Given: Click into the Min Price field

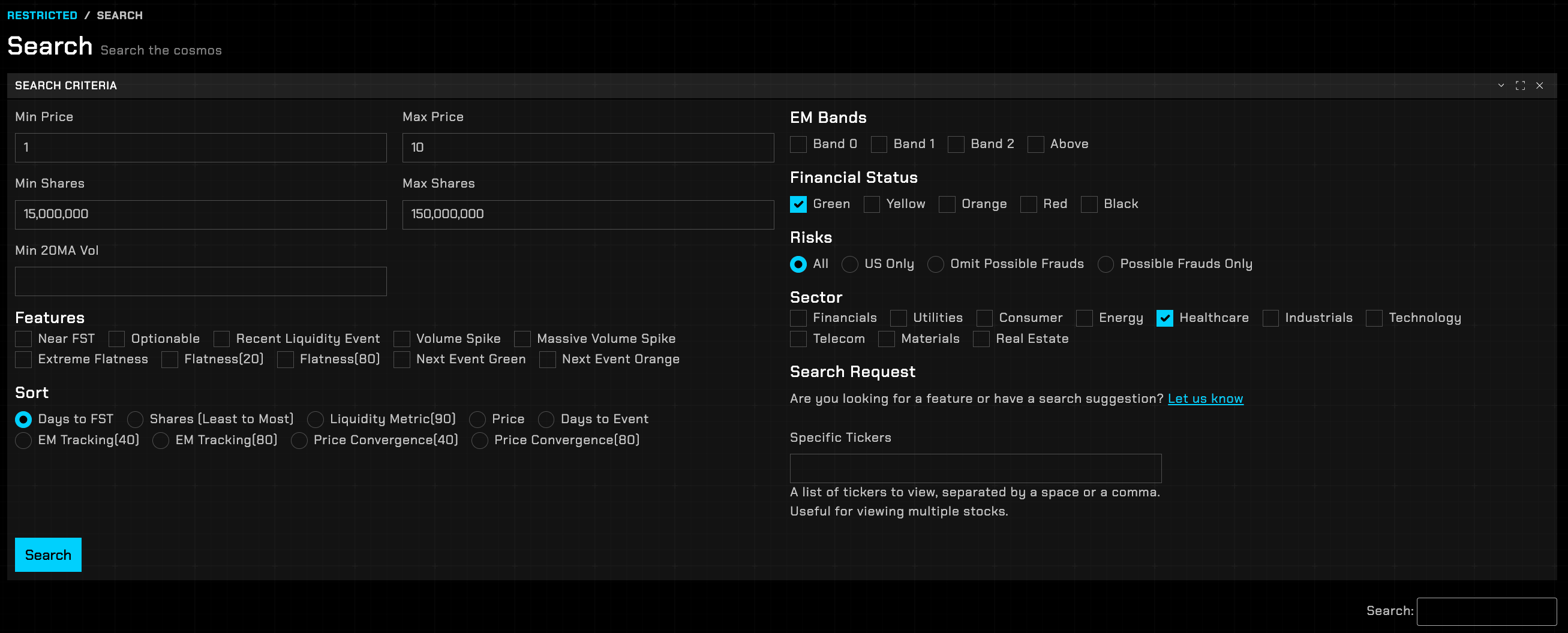Looking at the screenshot, I should 200,148.
